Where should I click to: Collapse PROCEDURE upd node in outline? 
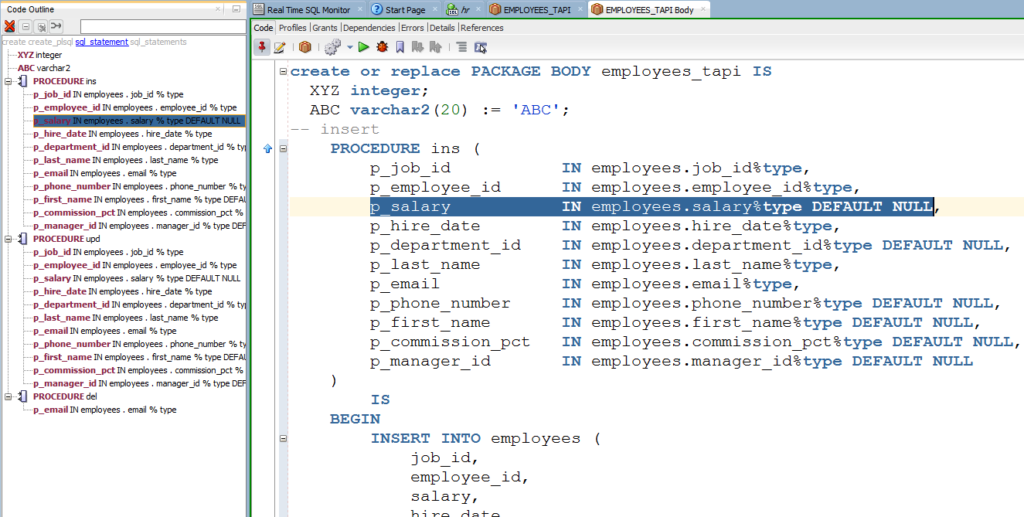click(9, 239)
